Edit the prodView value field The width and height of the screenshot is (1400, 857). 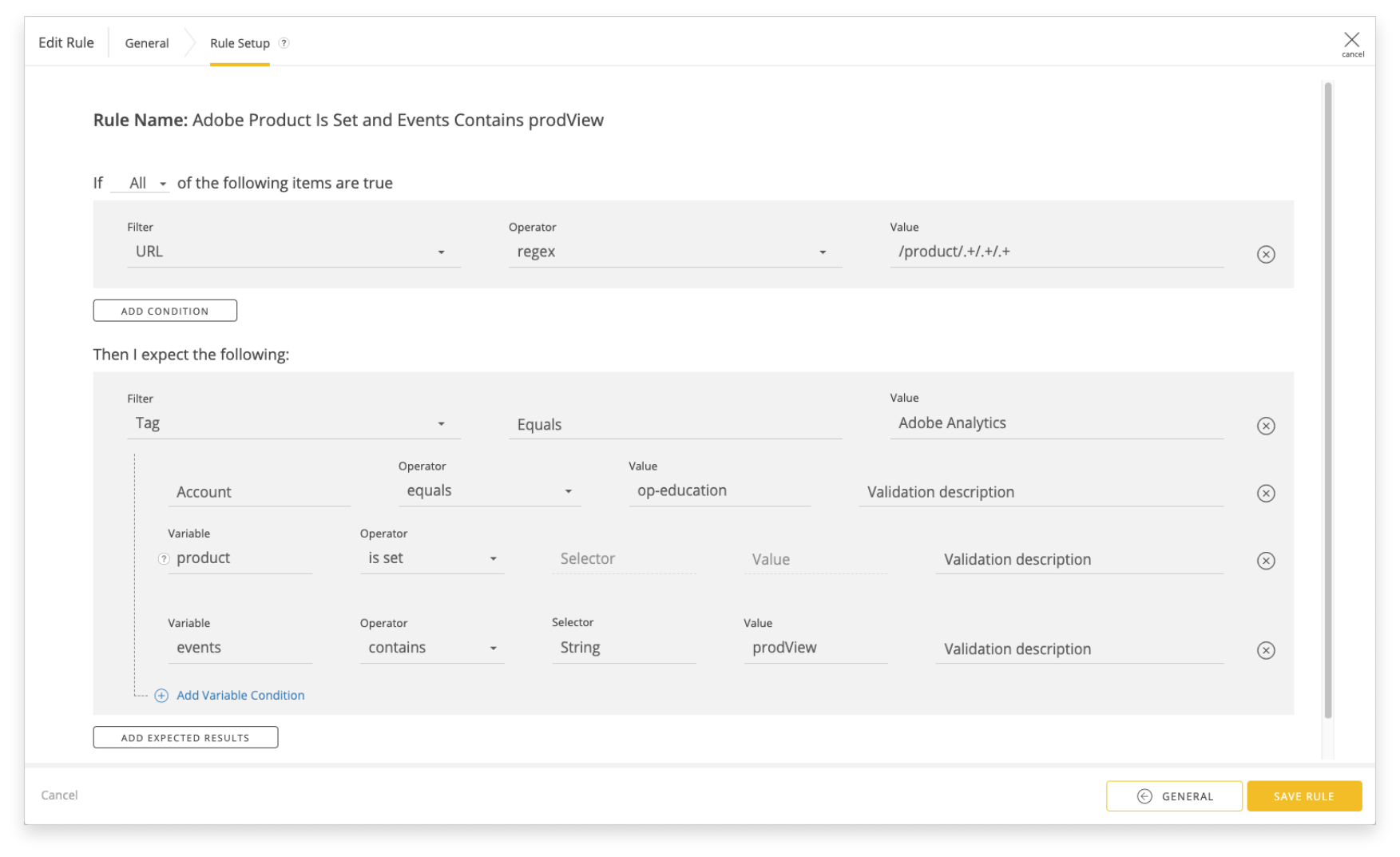[815, 648]
